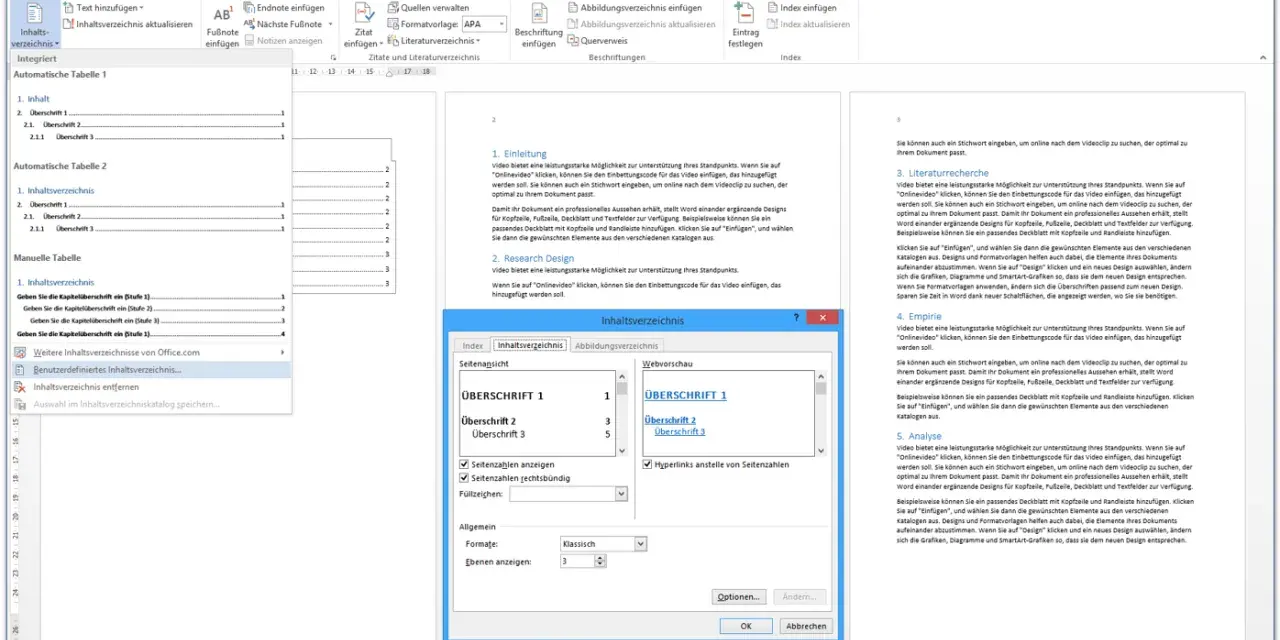Click the '2. Research Design' heading
Image resolution: width=1280 pixels, height=640 pixels.
[x=533, y=259]
